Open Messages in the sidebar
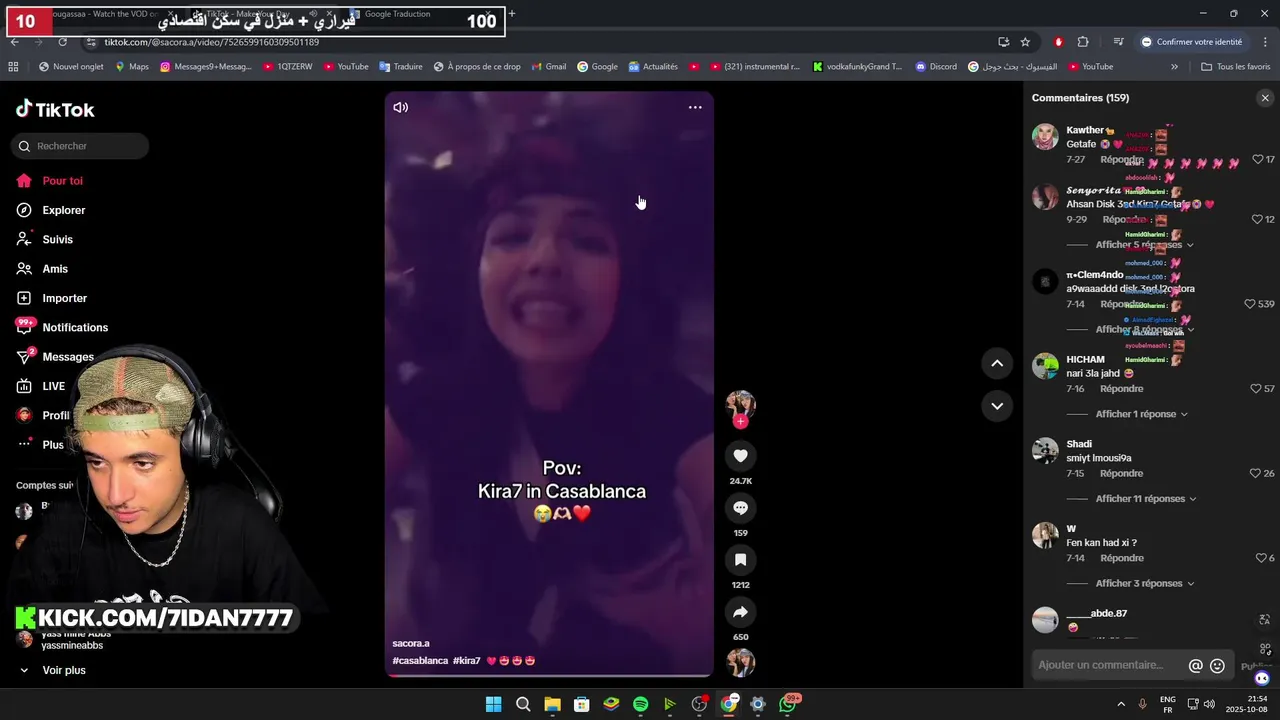The height and width of the screenshot is (720, 1280). 67,357
